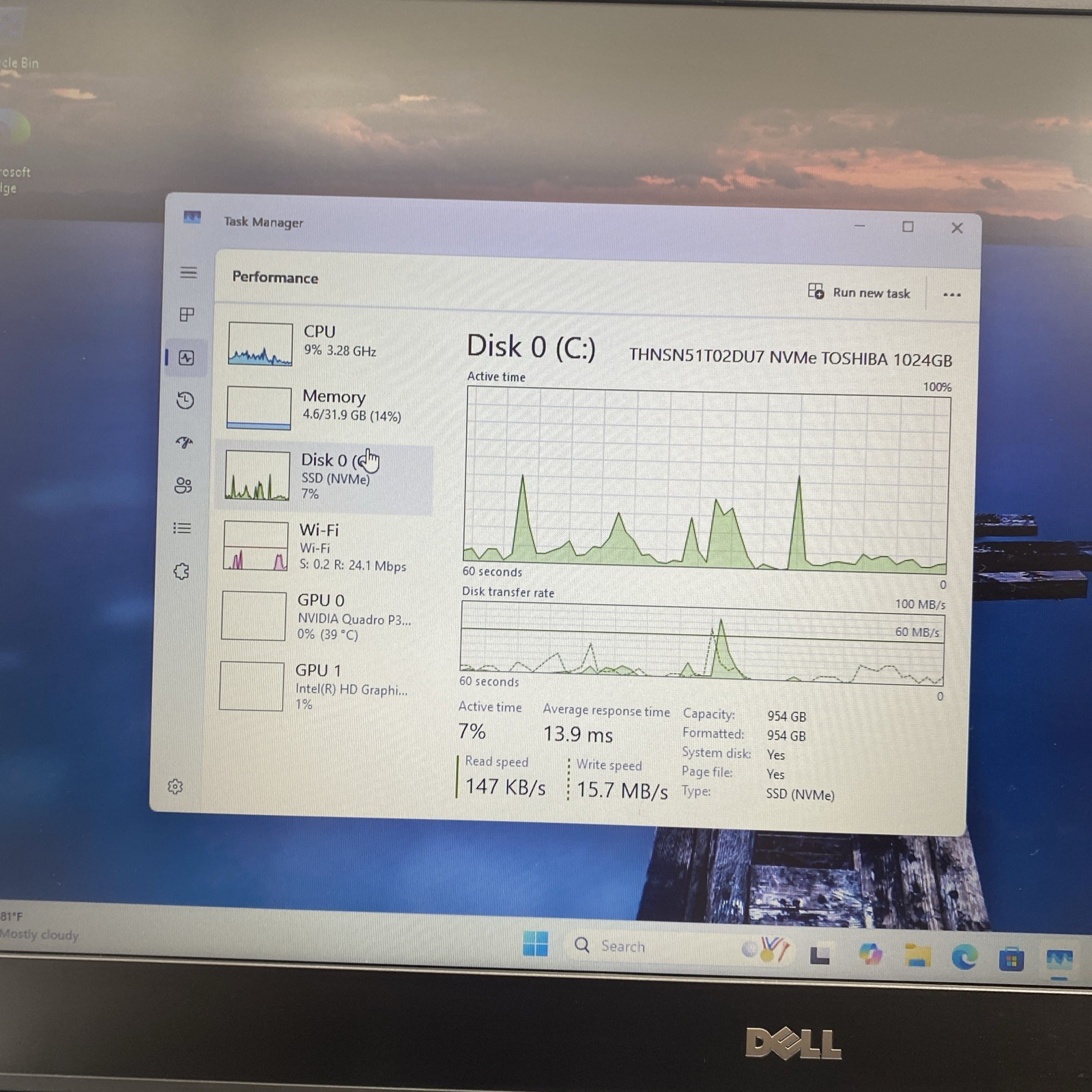The width and height of the screenshot is (1092, 1092).
Task: Click Task Manager title bar app icon
Action: [x=192, y=218]
